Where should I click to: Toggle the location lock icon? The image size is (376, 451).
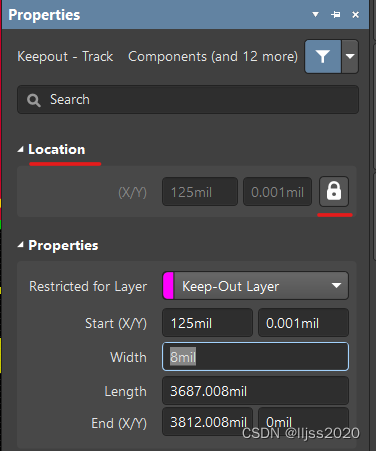(x=334, y=191)
